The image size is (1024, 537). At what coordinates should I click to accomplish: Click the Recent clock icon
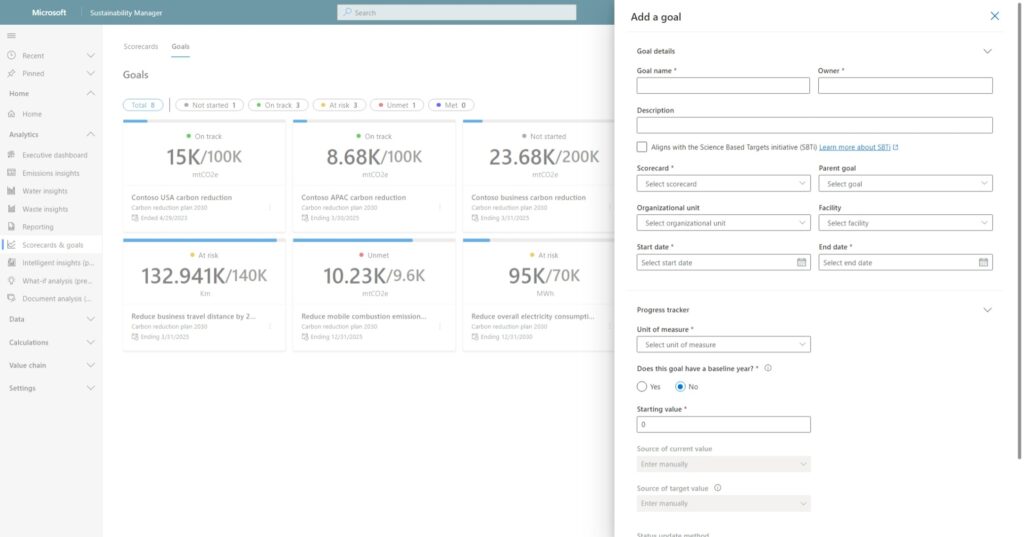(x=11, y=56)
